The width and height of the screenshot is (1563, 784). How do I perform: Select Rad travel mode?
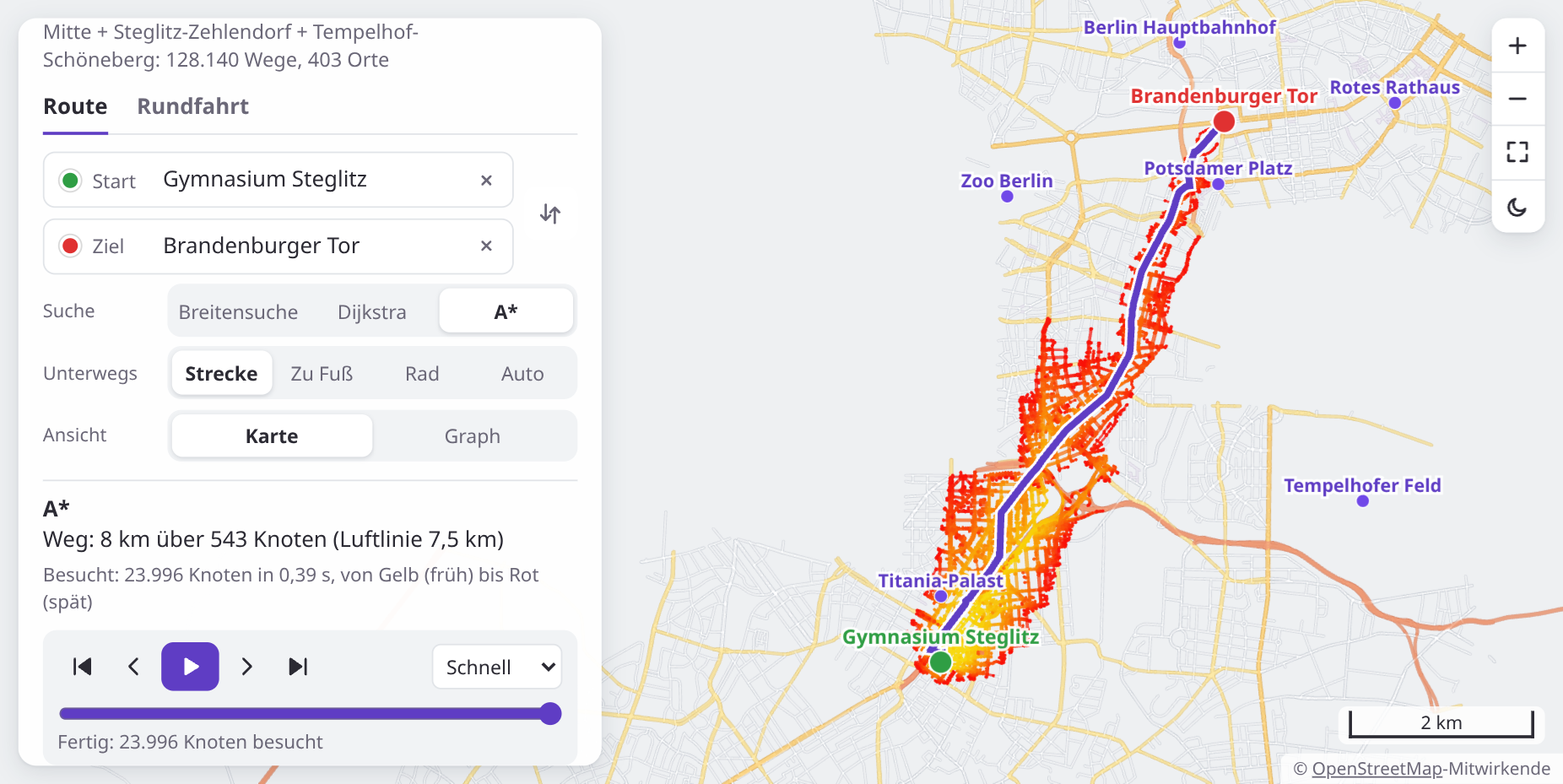tap(422, 373)
